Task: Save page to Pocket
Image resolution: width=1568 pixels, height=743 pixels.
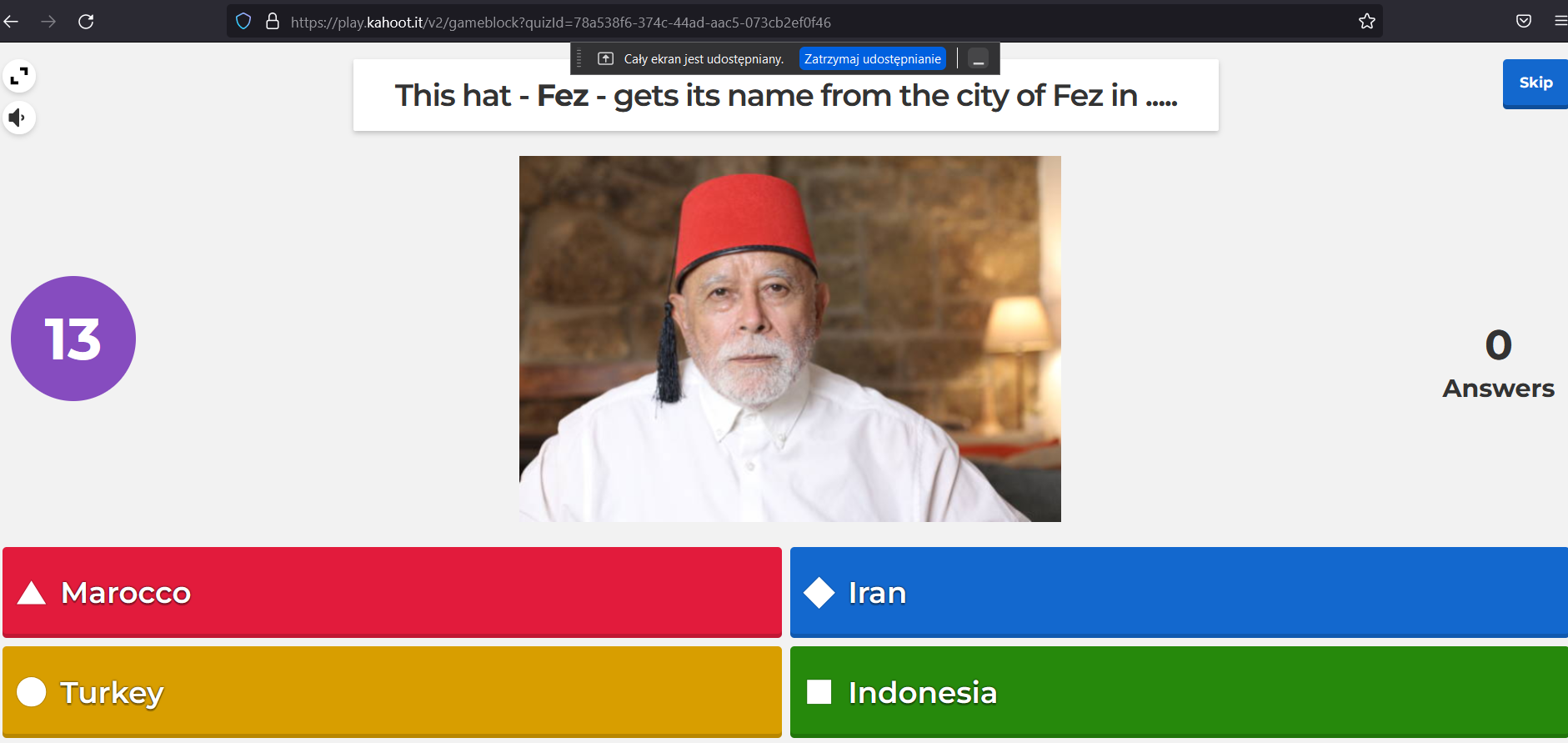Action: (x=1524, y=22)
